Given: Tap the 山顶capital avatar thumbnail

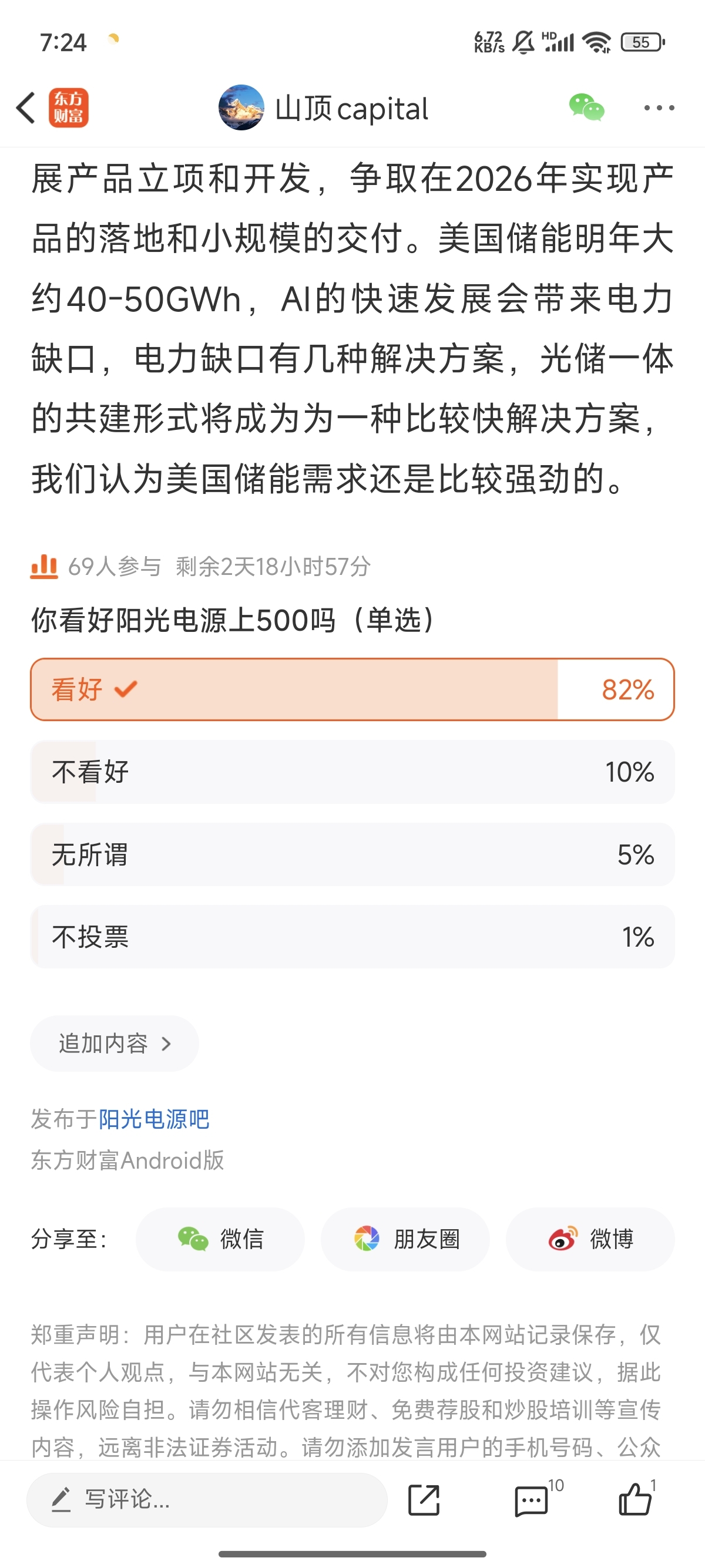Looking at the screenshot, I should click(x=241, y=107).
